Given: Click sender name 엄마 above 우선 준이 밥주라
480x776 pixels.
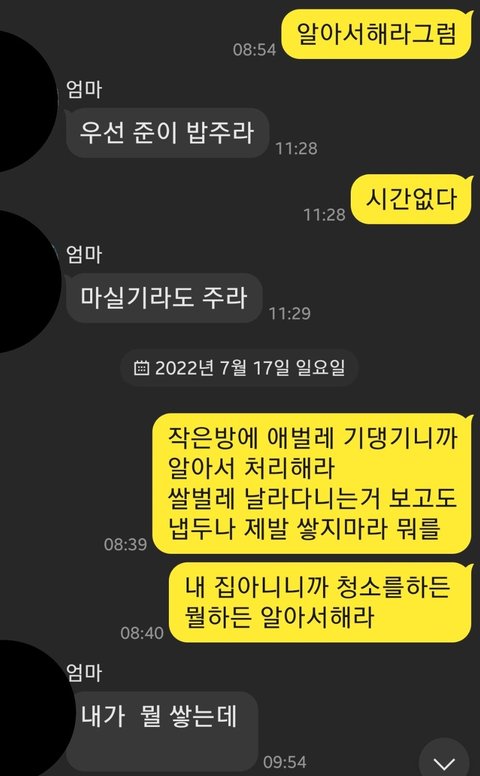Looking at the screenshot, I should 84,90.
